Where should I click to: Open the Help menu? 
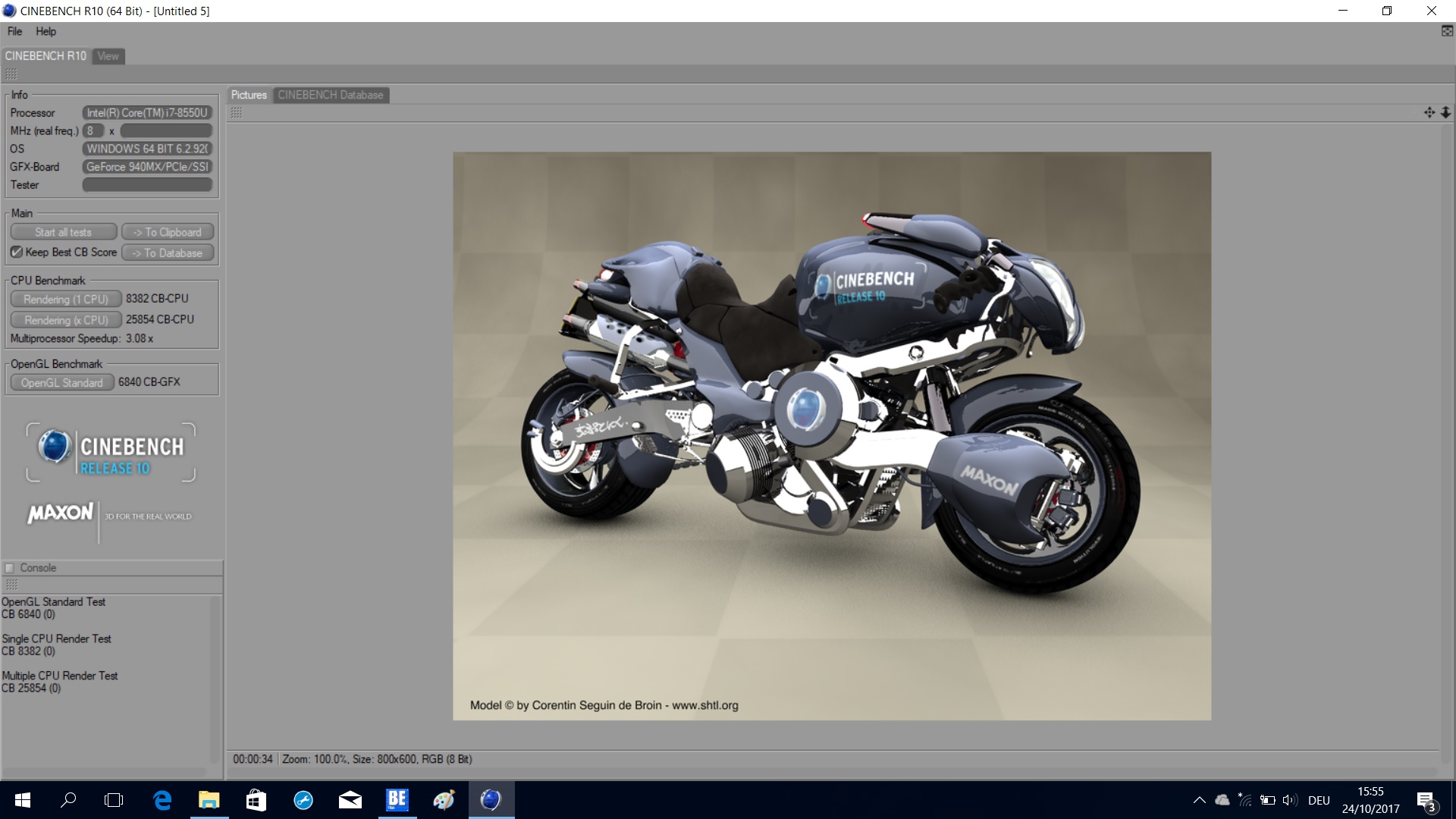point(45,31)
